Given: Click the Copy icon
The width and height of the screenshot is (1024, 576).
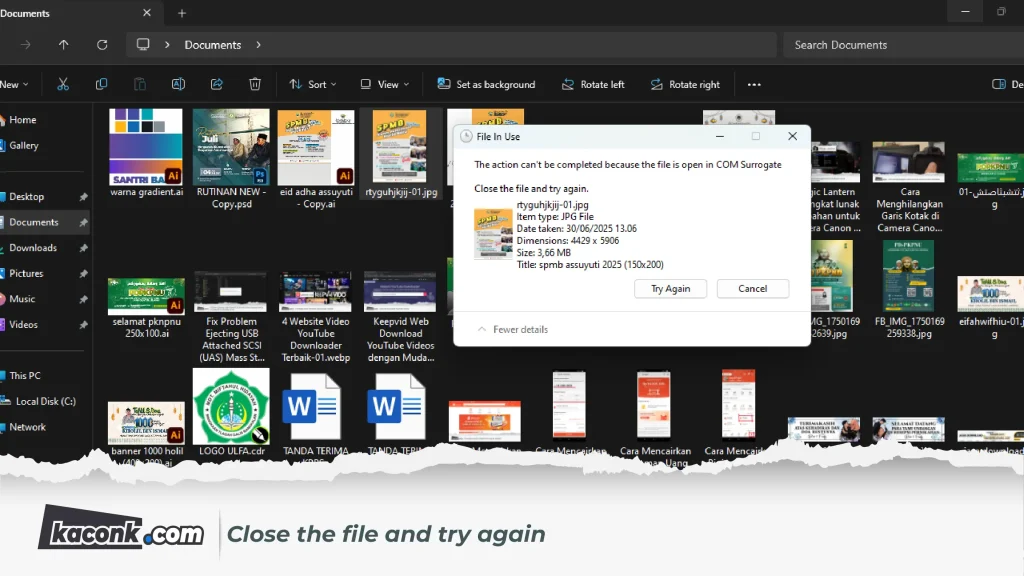Looking at the screenshot, I should click(x=101, y=84).
